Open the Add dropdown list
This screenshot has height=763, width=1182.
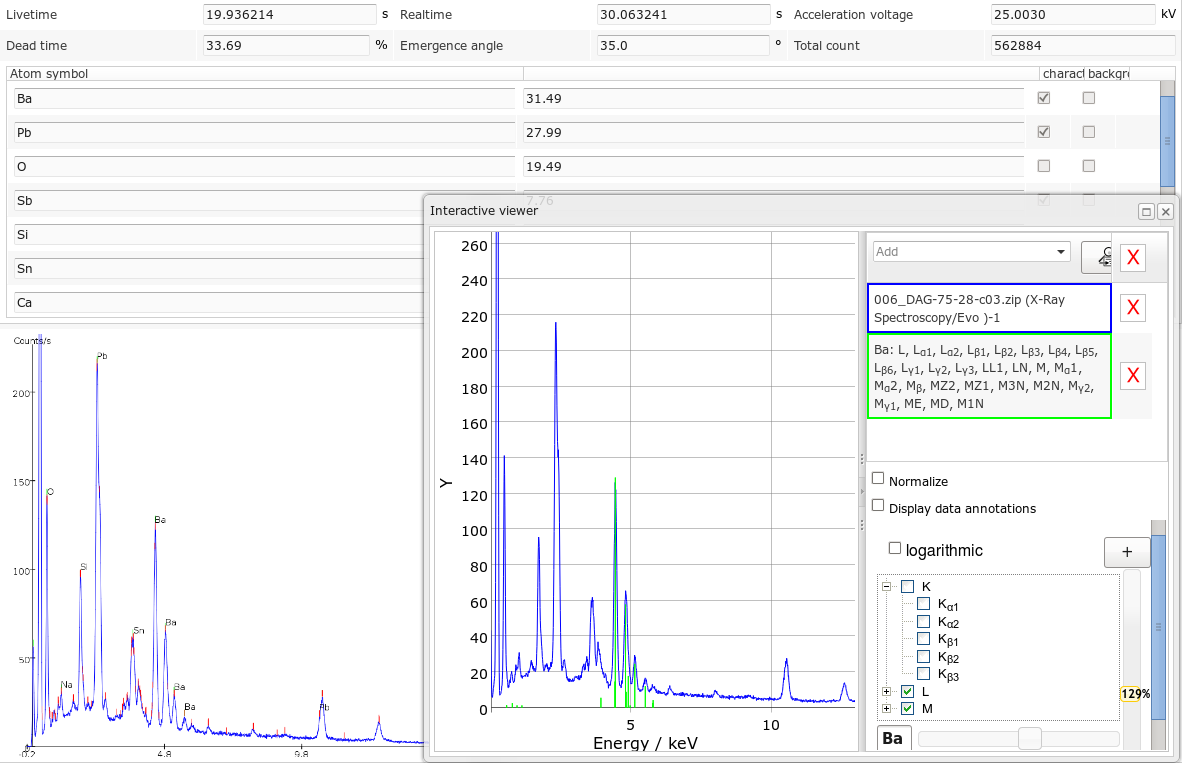[1059, 252]
